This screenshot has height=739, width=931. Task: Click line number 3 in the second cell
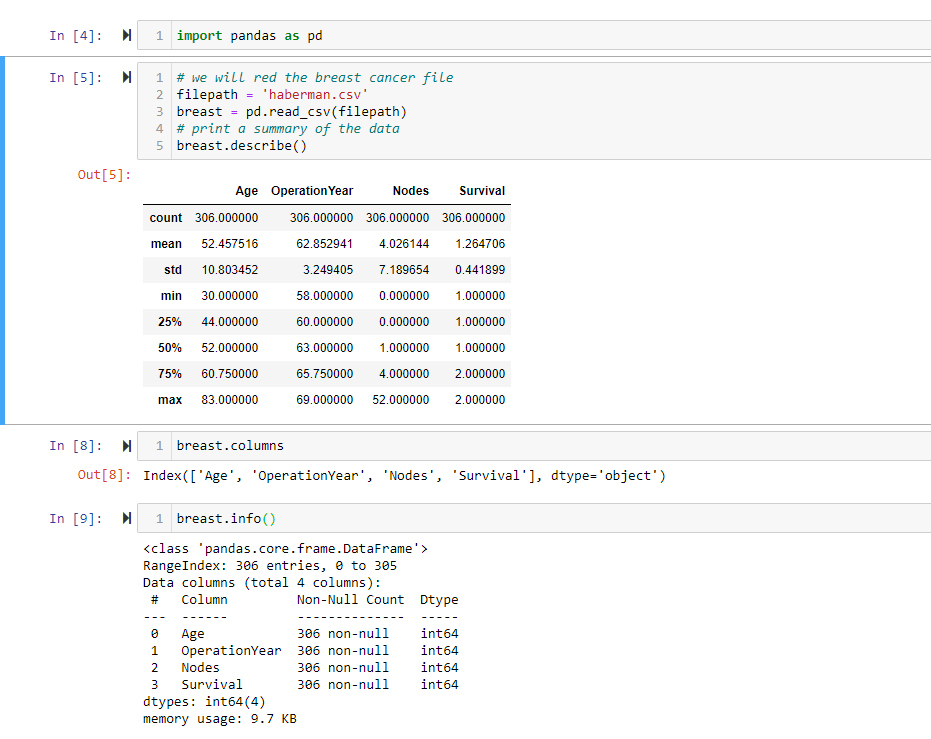tap(159, 110)
